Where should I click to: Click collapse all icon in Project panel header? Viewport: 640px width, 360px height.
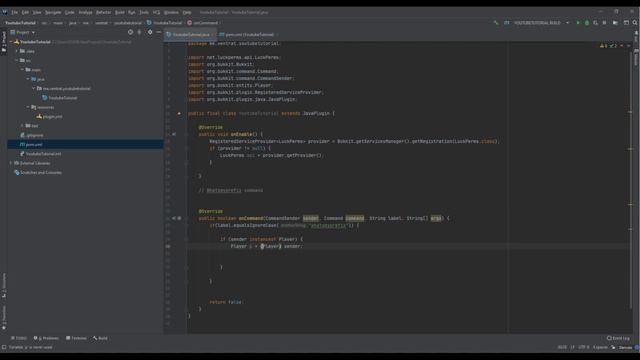coord(140,32)
